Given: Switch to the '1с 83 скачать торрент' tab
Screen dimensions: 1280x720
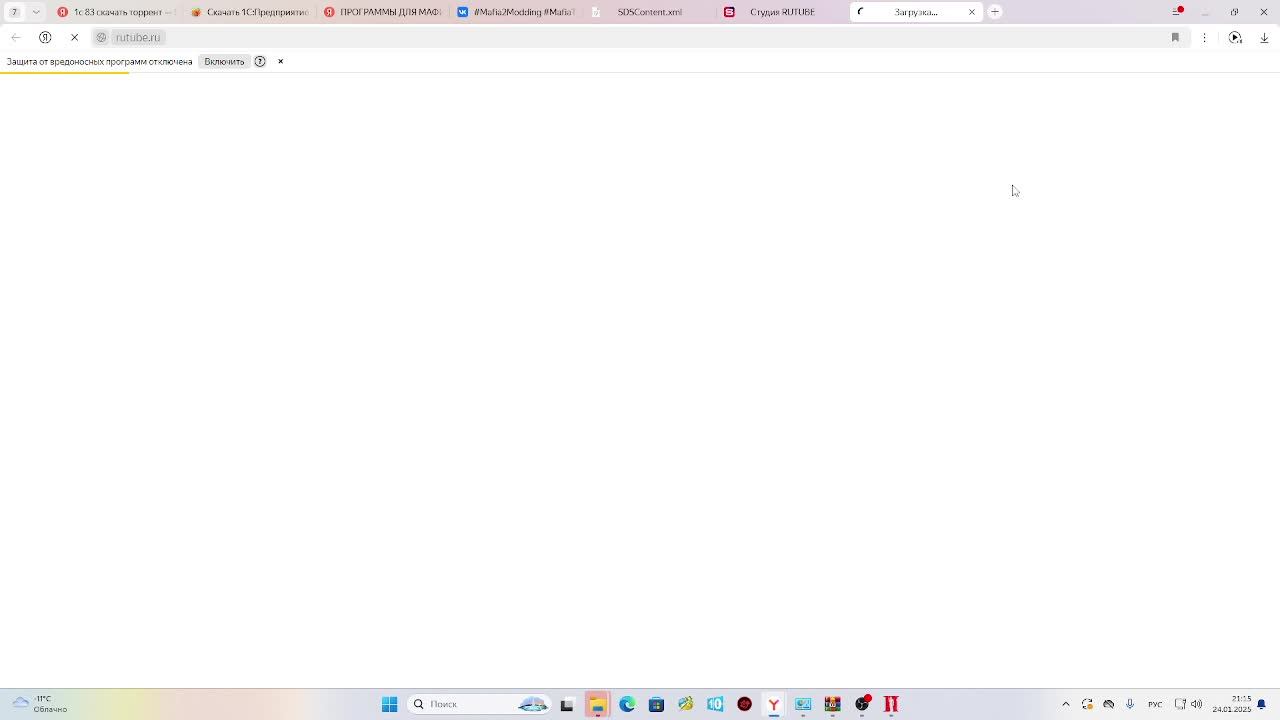Looking at the screenshot, I should click(115, 12).
